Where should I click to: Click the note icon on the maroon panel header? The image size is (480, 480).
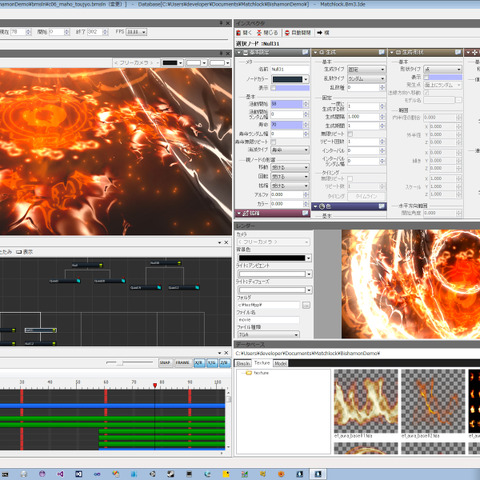305,213
